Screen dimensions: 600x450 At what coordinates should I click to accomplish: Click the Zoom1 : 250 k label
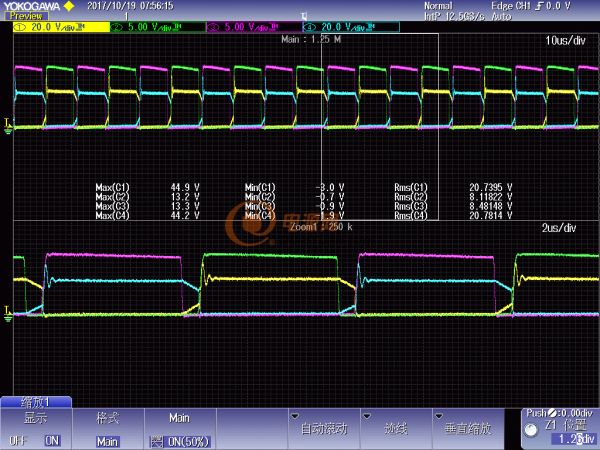pyautogui.click(x=321, y=227)
